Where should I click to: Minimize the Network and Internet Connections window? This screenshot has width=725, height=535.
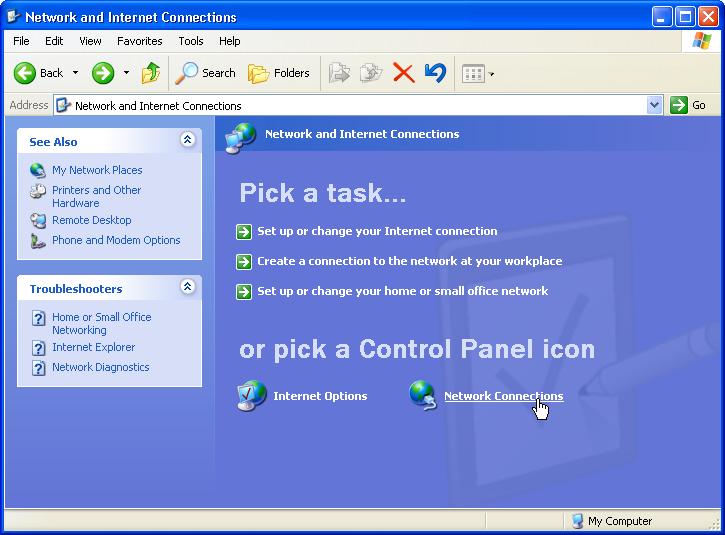[x=662, y=17]
